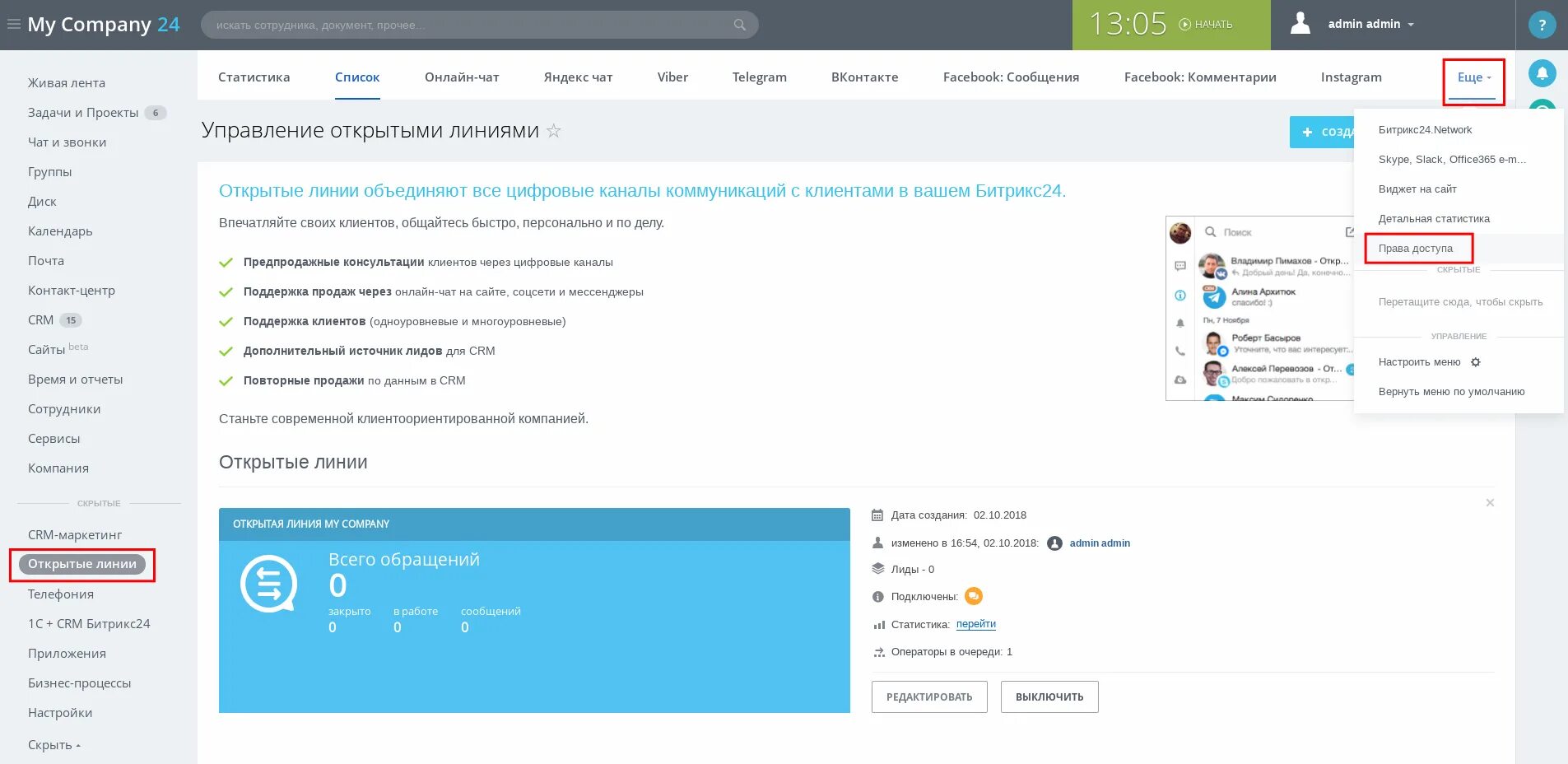Go to the Telegram tab
Screen dimensions: 1568x764
tap(760, 77)
